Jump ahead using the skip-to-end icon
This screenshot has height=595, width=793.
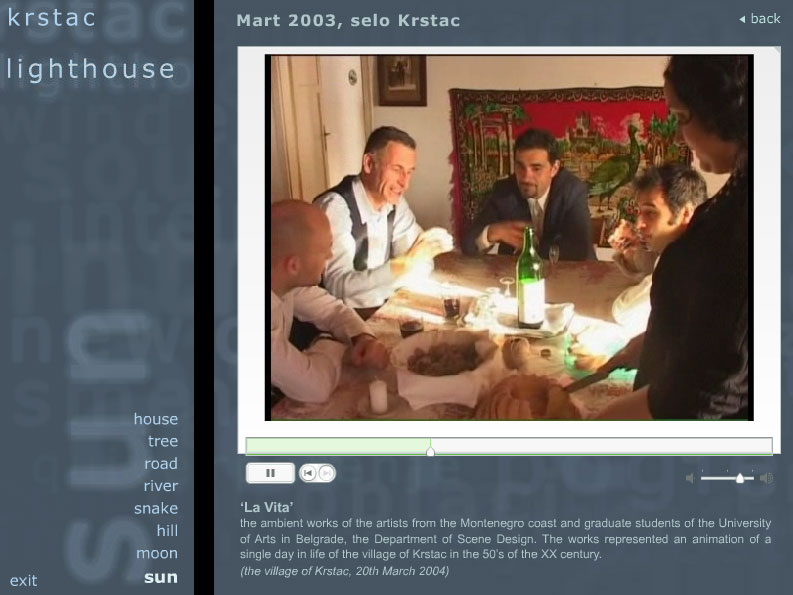pyautogui.click(x=326, y=473)
